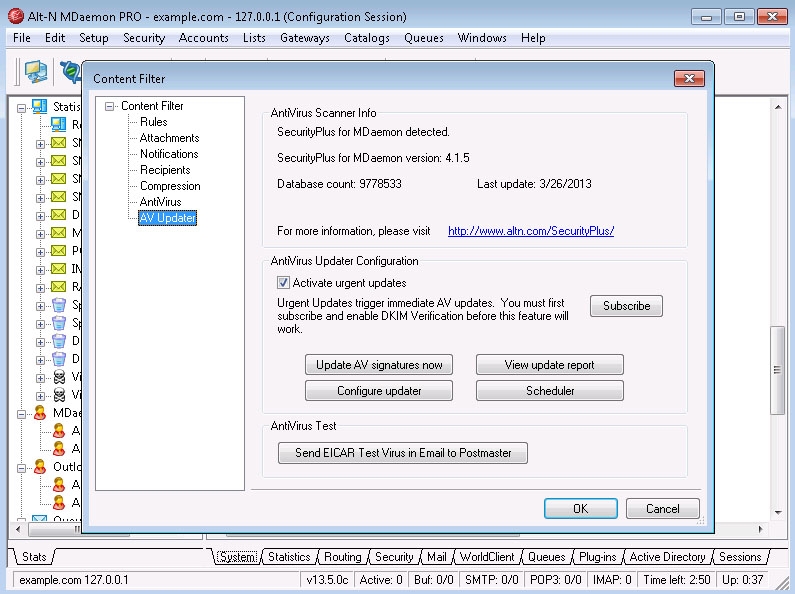Click the horizontal scrollbar right arrow
795x594 pixels.
click(760, 529)
